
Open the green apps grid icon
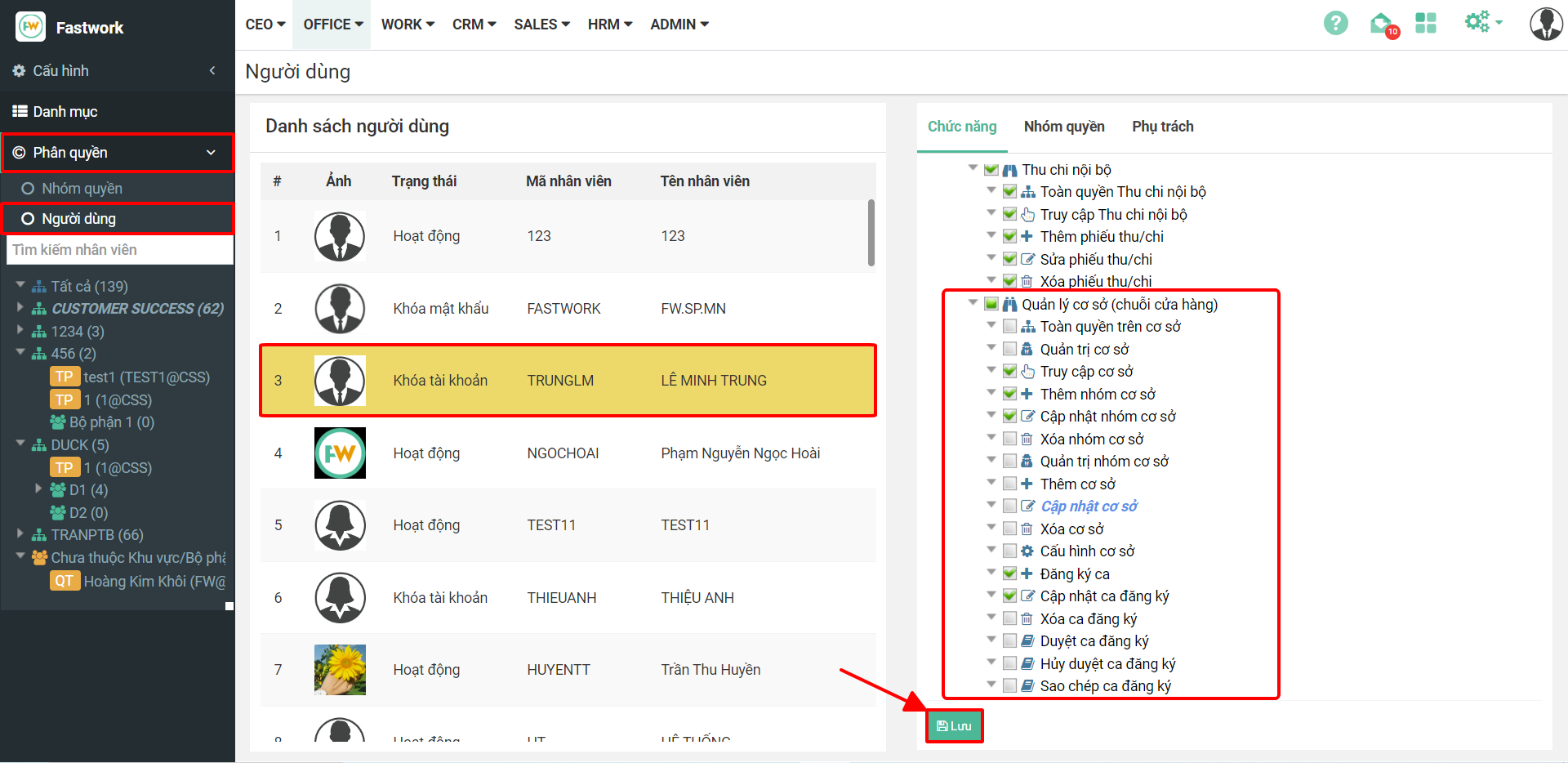click(x=1426, y=23)
